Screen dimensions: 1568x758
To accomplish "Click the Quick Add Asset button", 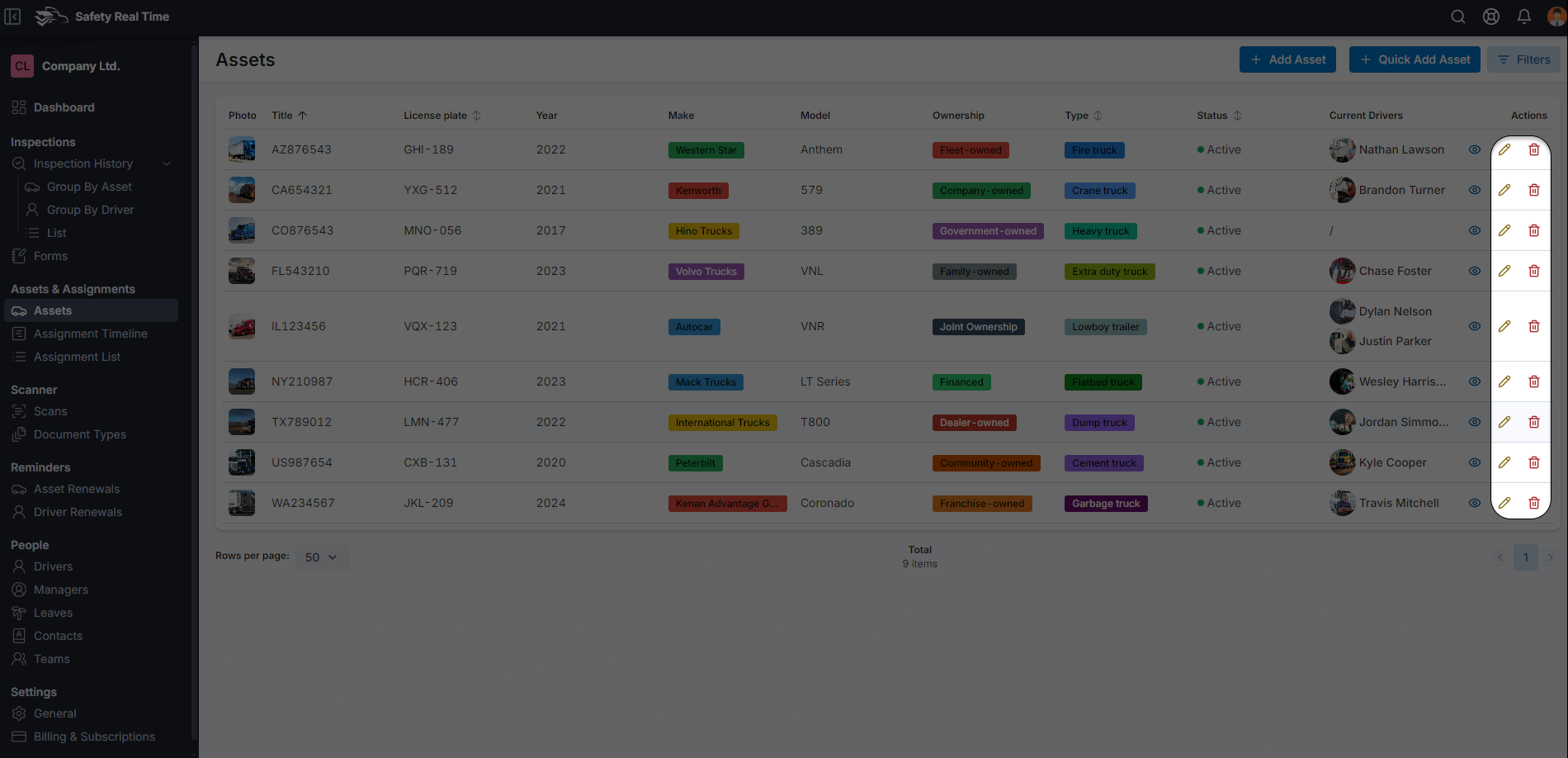I will tap(1415, 59).
